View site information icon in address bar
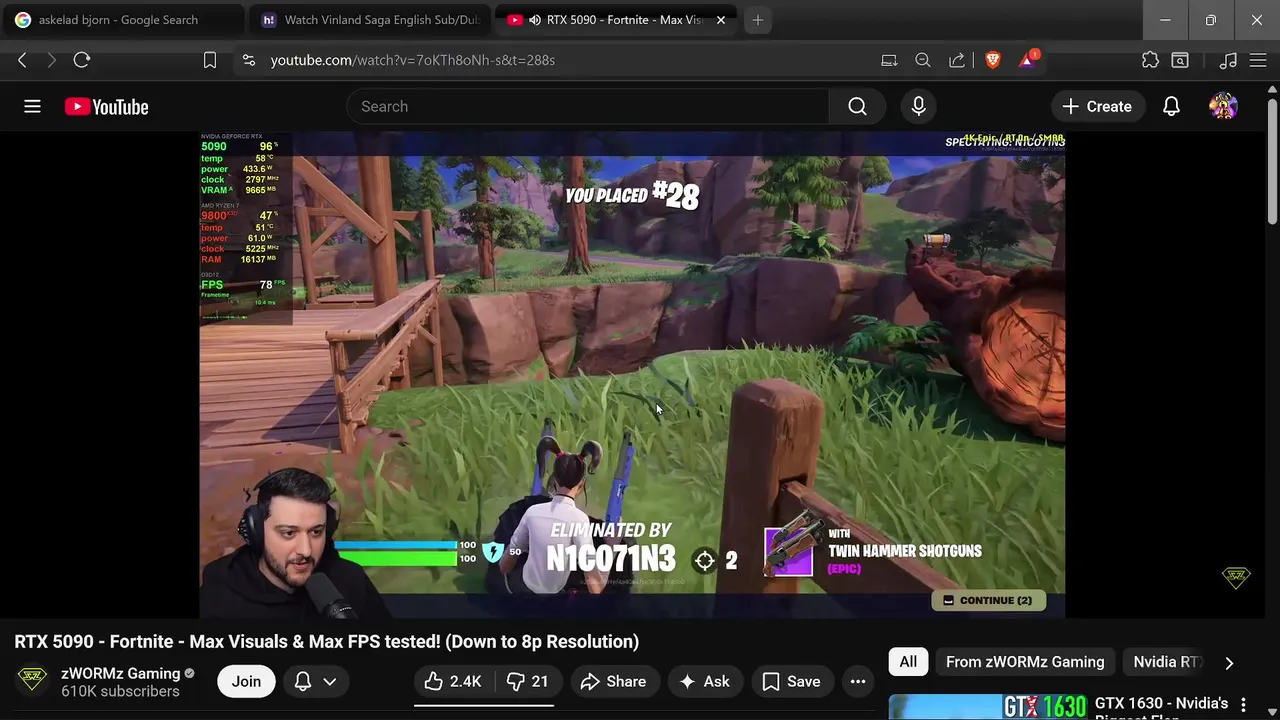The height and width of the screenshot is (720, 1280). pyautogui.click(x=249, y=60)
